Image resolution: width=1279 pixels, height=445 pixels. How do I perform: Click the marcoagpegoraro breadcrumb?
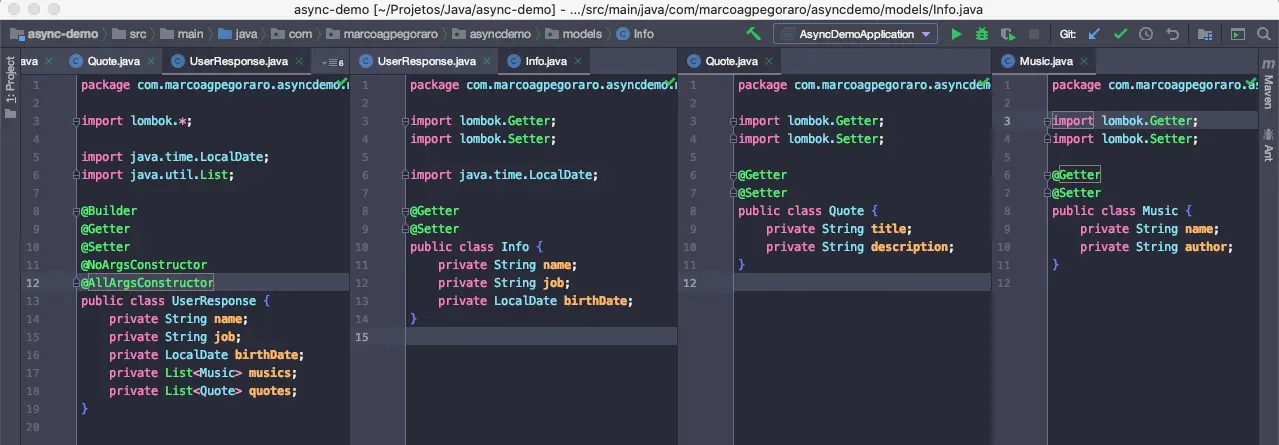383,34
